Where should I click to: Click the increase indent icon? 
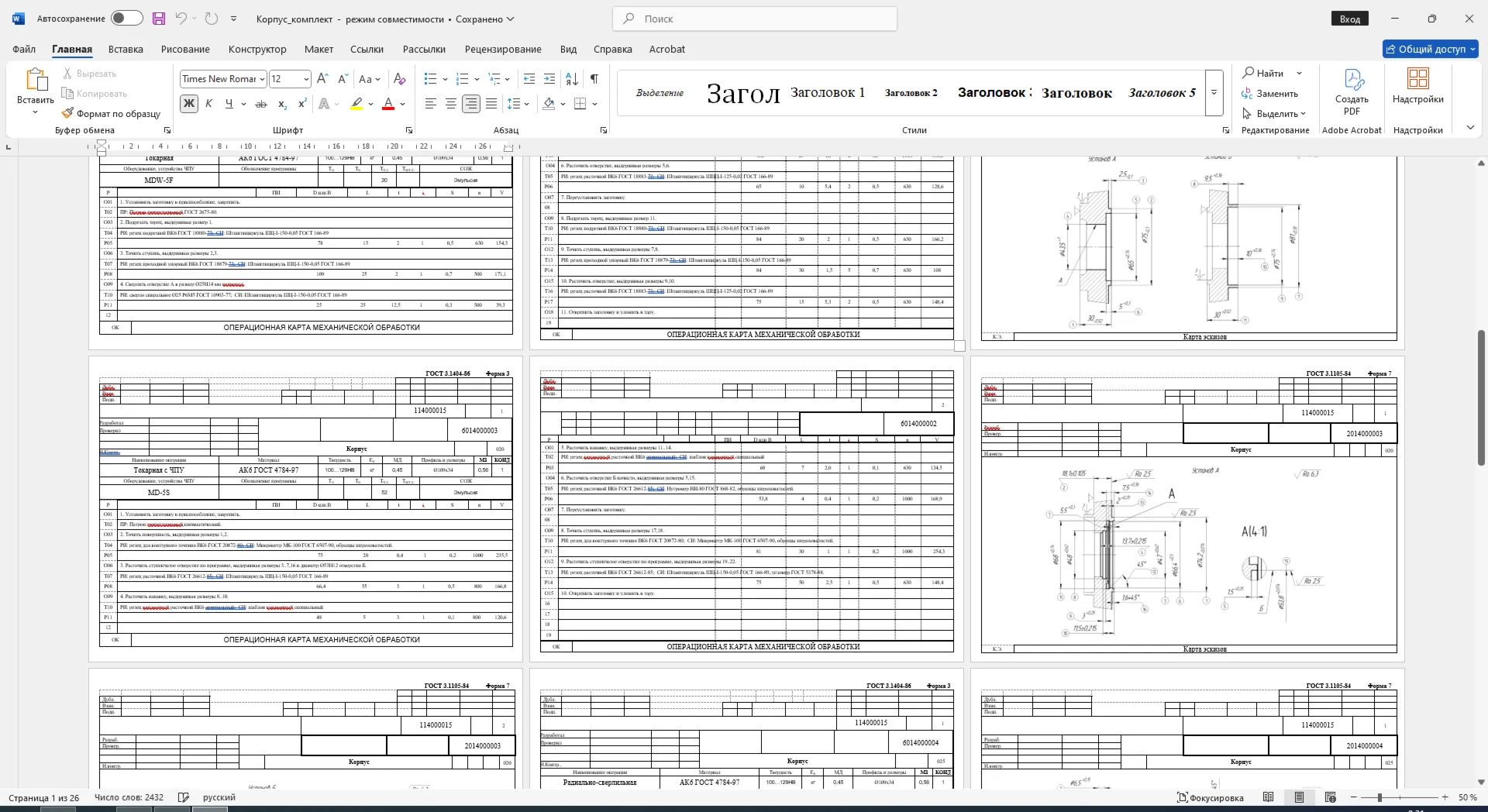(x=549, y=79)
